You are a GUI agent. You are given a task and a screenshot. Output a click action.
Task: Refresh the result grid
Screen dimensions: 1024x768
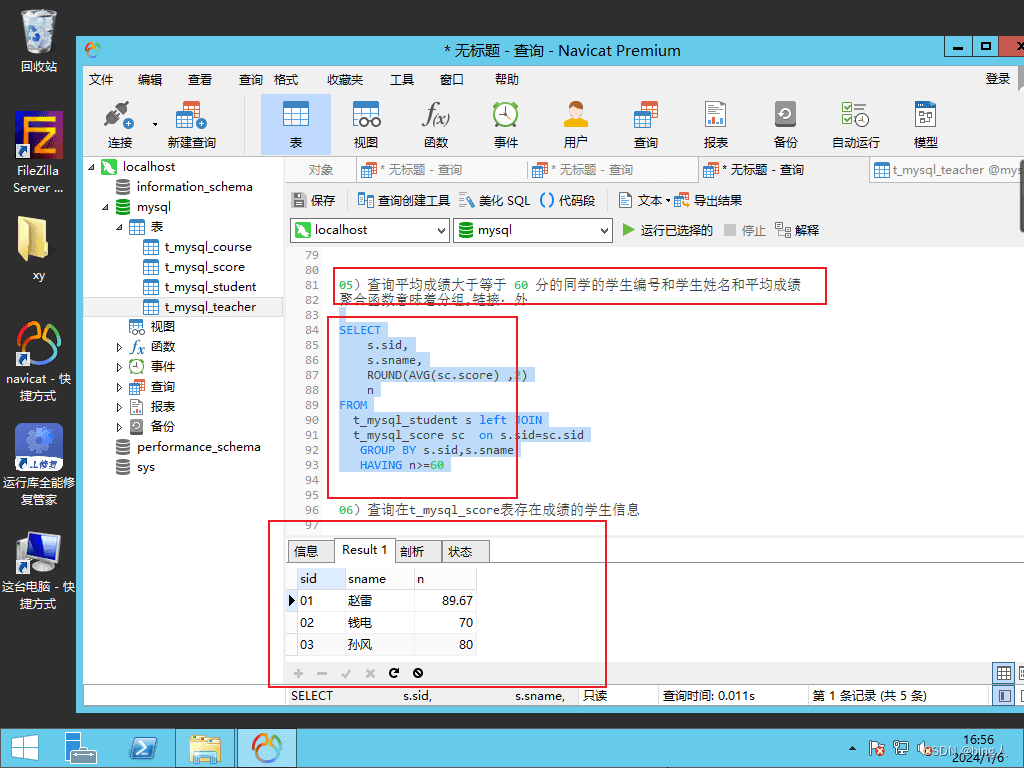(394, 673)
